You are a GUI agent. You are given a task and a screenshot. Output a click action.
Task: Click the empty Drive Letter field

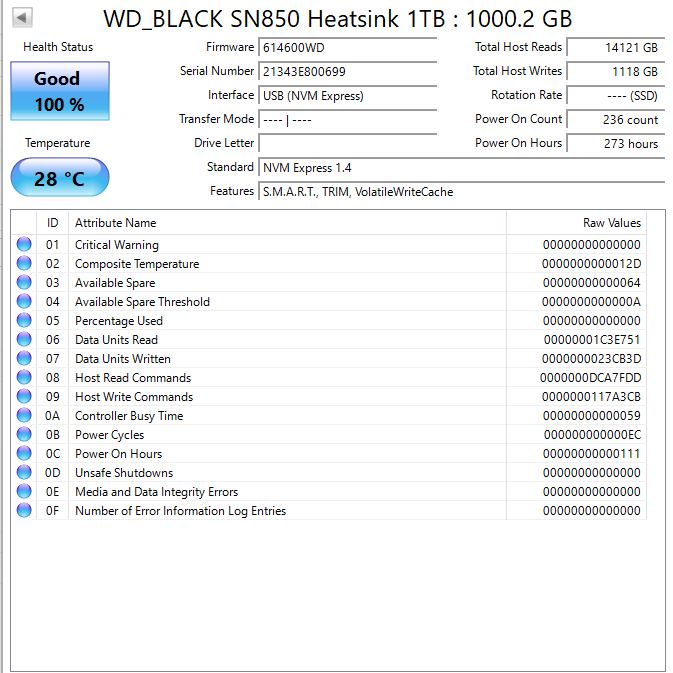pos(347,143)
